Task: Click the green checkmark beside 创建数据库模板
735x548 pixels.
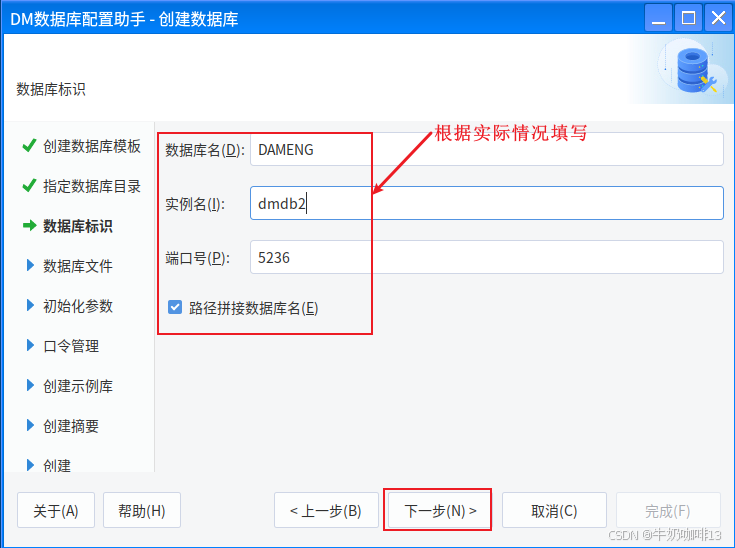Action: pos(29,145)
